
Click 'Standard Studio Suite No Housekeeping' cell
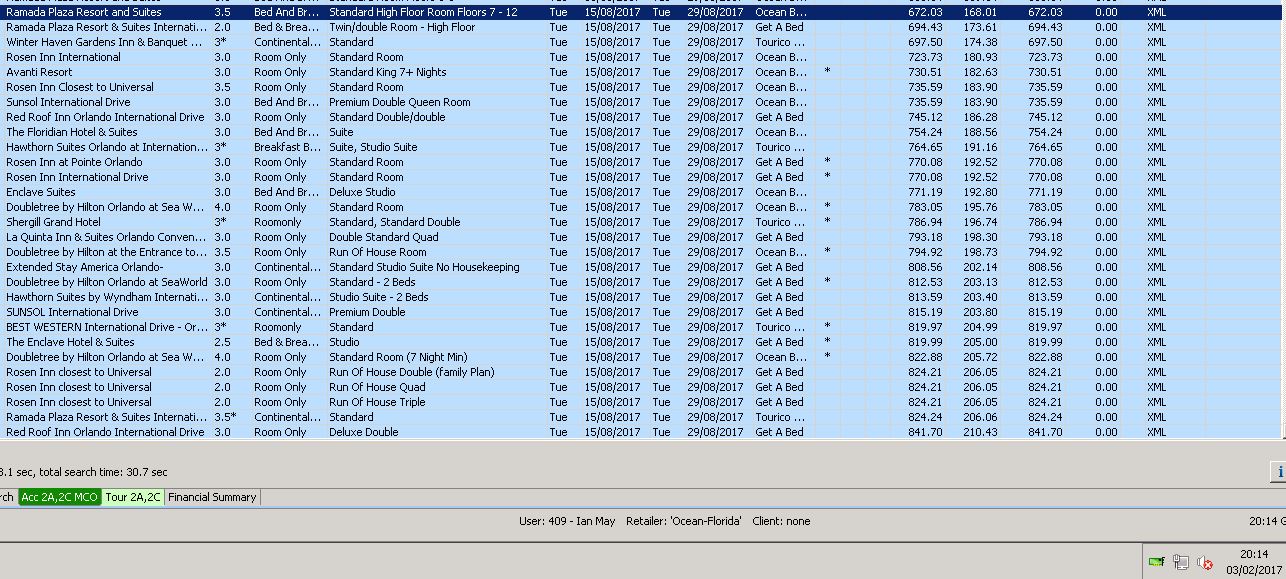coord(424,267)
